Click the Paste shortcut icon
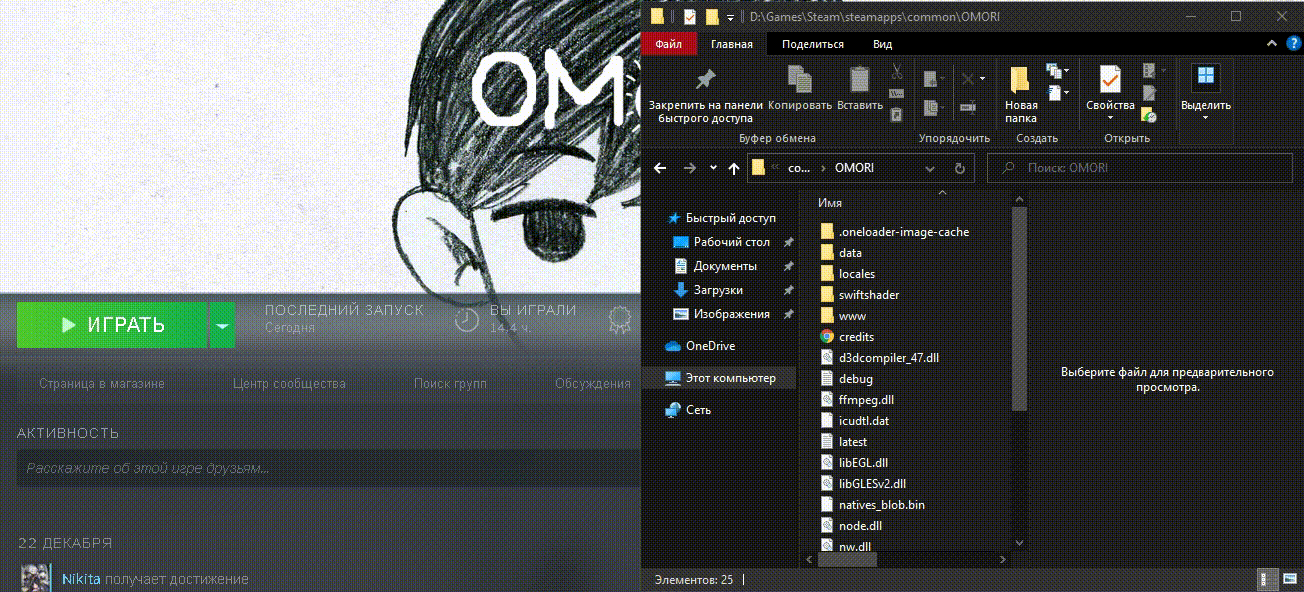1304x592 pixels. [897, 115]
